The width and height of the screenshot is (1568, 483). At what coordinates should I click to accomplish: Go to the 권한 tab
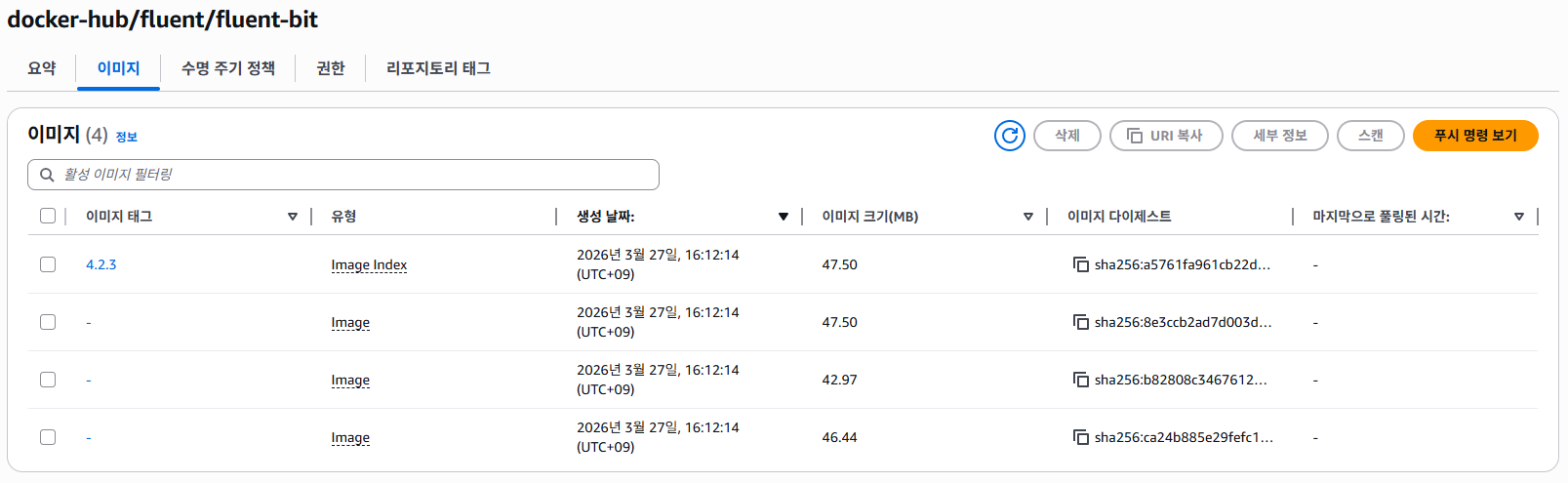(331, 68)
